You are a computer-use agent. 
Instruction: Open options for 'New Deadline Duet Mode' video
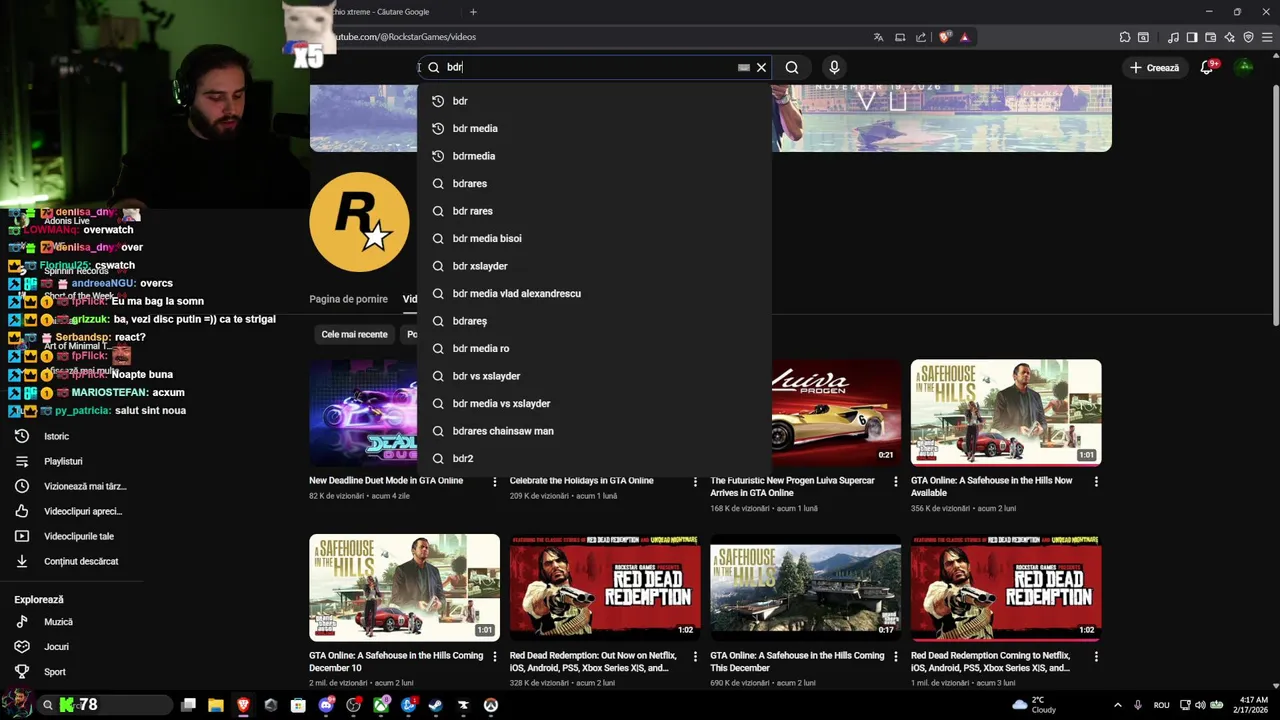pyautogui.click(x=494, y=482)
